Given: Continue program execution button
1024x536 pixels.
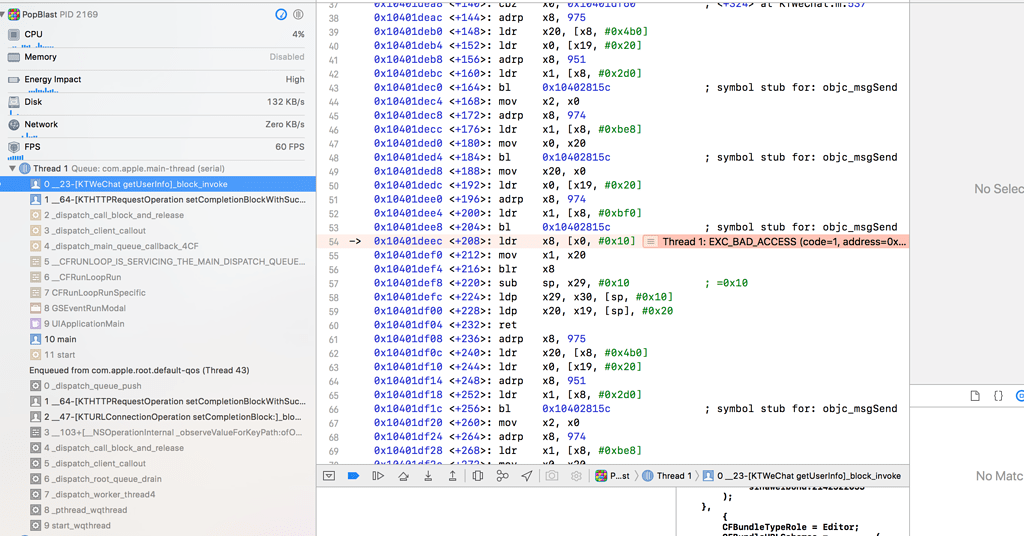Looking at the screenshot, I should click(x=378, y=476).
